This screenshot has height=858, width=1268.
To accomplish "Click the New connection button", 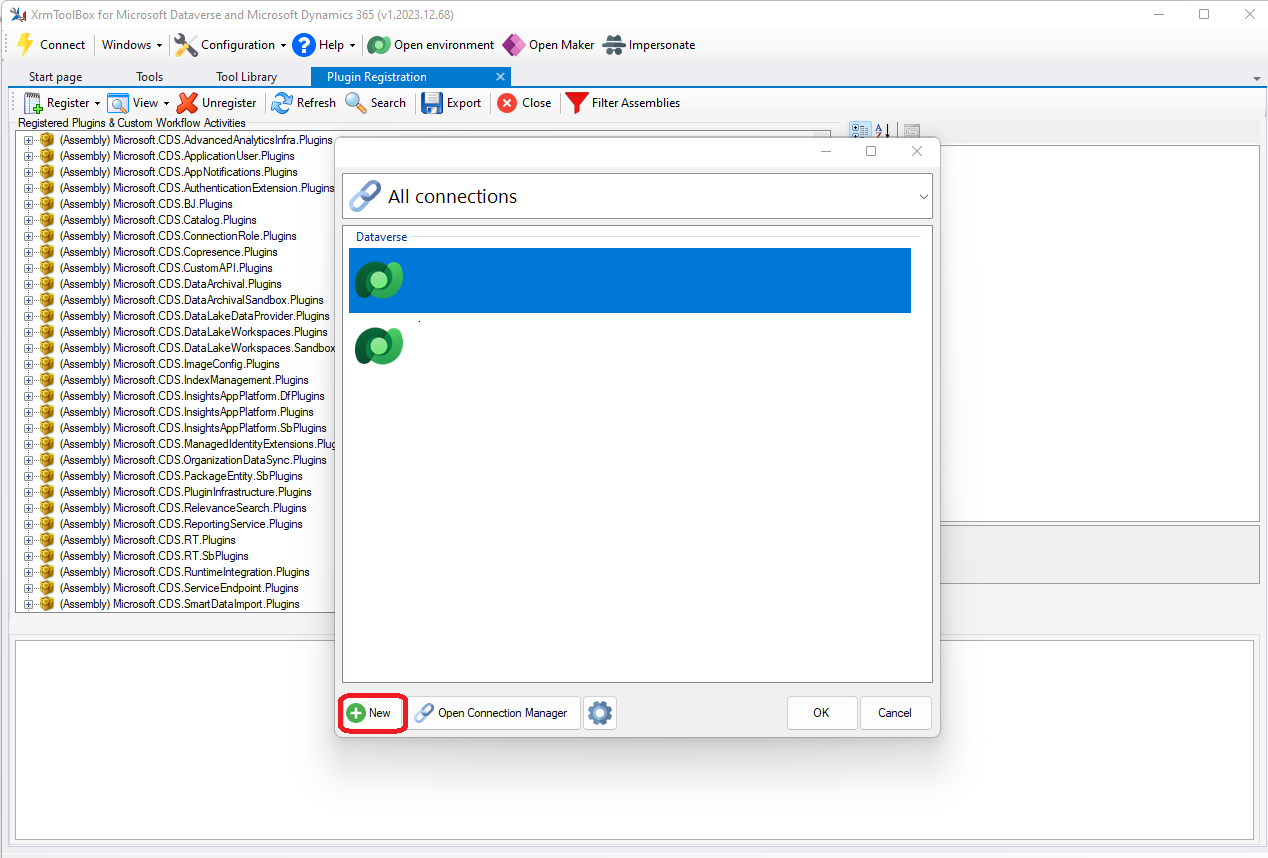I will [x=371, y=712].
